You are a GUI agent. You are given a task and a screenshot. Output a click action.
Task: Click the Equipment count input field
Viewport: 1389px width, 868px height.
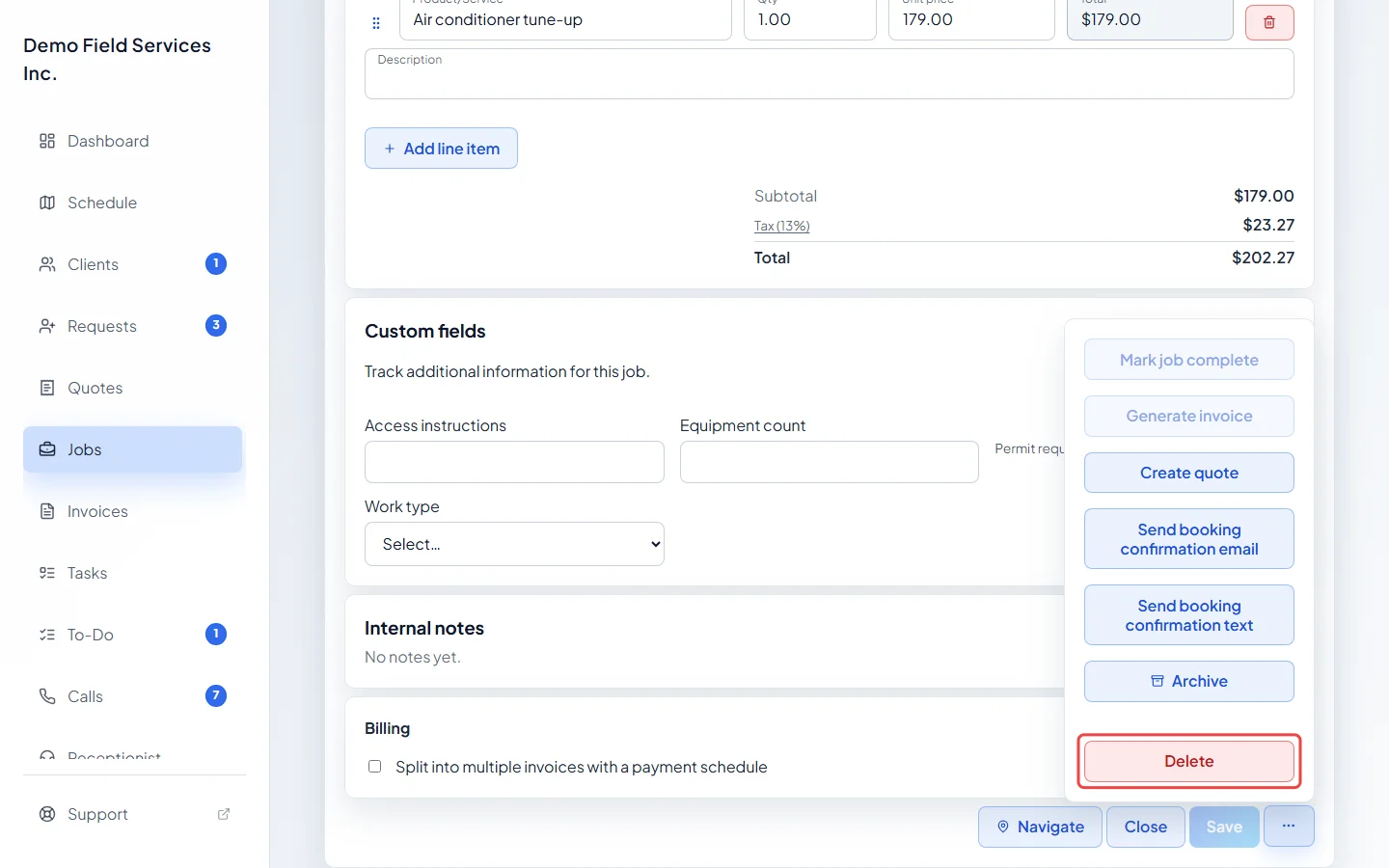(x=830, y=462)
